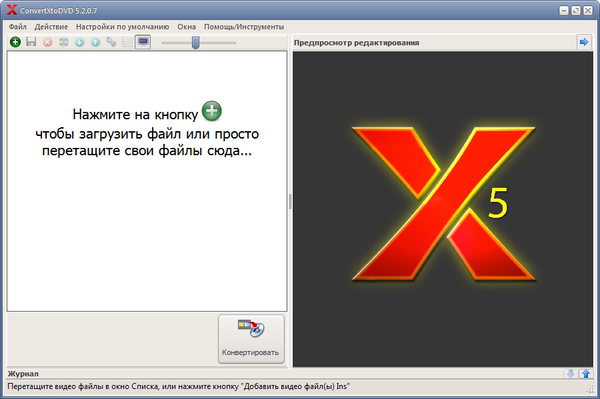
Task: Click the ConvertXtoDVD icon in the title bar
Action: 12,10
